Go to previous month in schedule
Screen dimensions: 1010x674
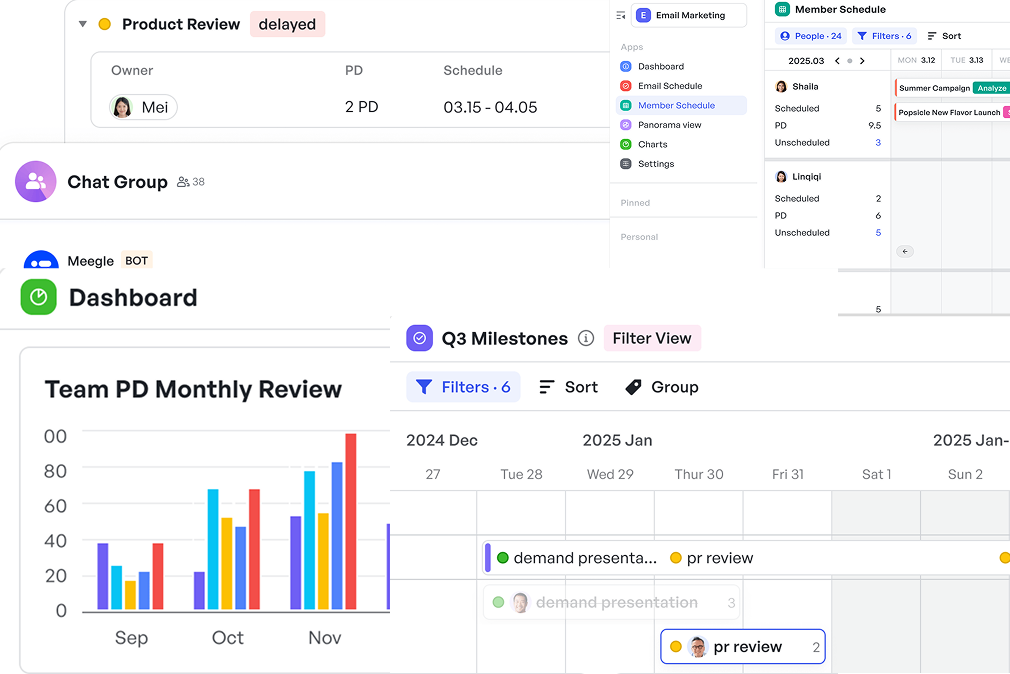tap(837, 61)
